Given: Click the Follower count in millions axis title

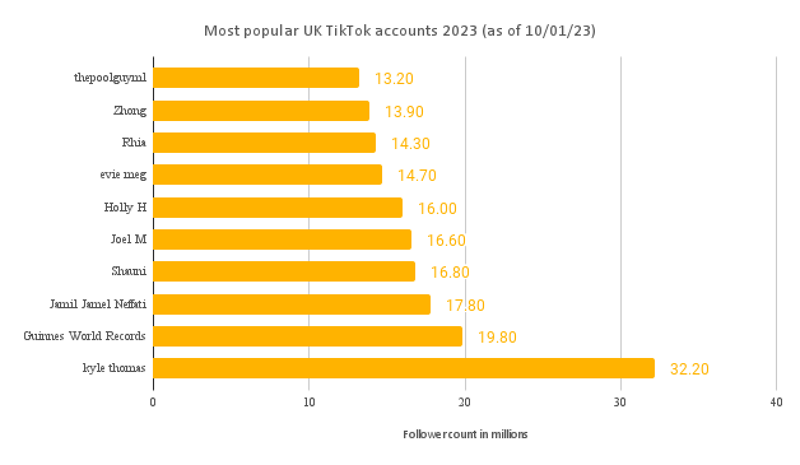Looking at the screenshot, I should coord(464,435).
